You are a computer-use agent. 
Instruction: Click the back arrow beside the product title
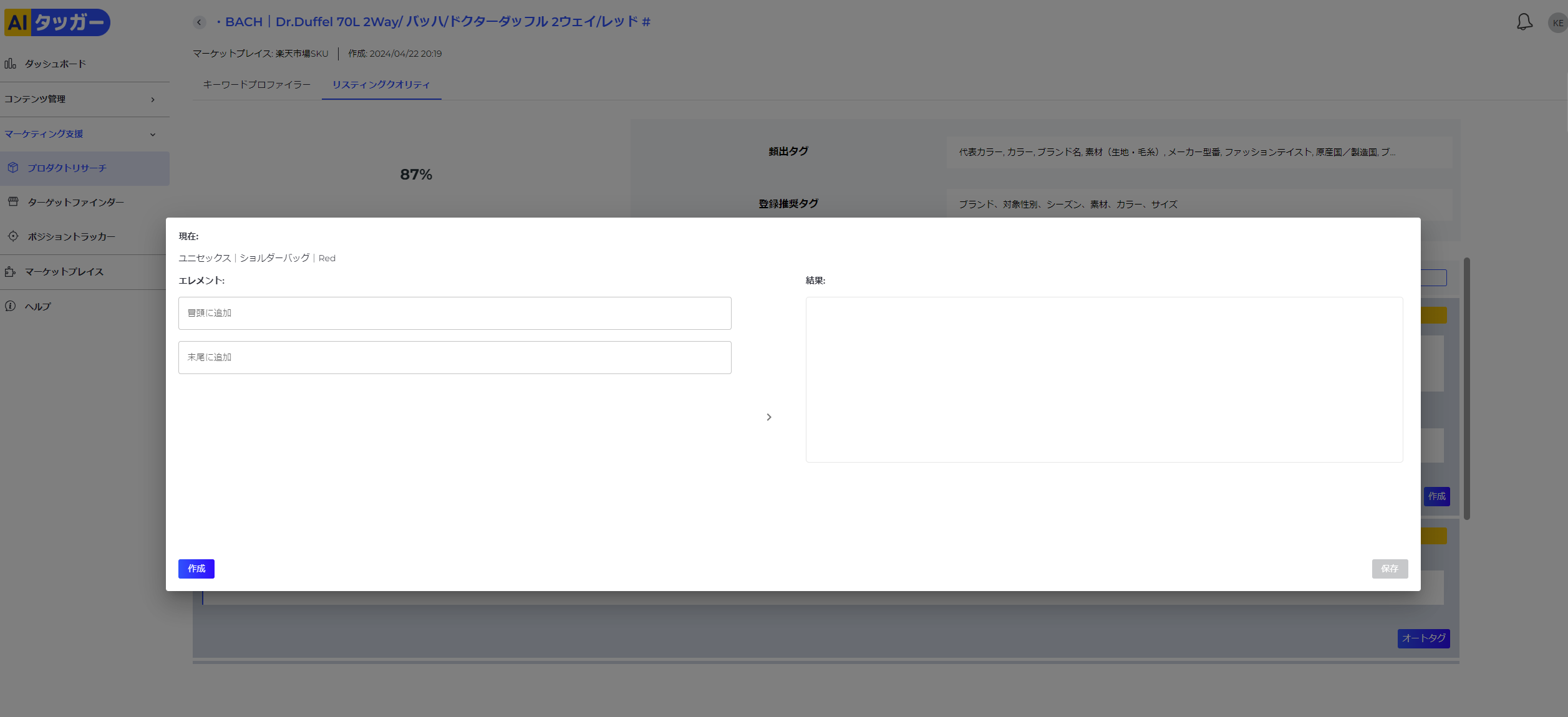coord(200,22)
